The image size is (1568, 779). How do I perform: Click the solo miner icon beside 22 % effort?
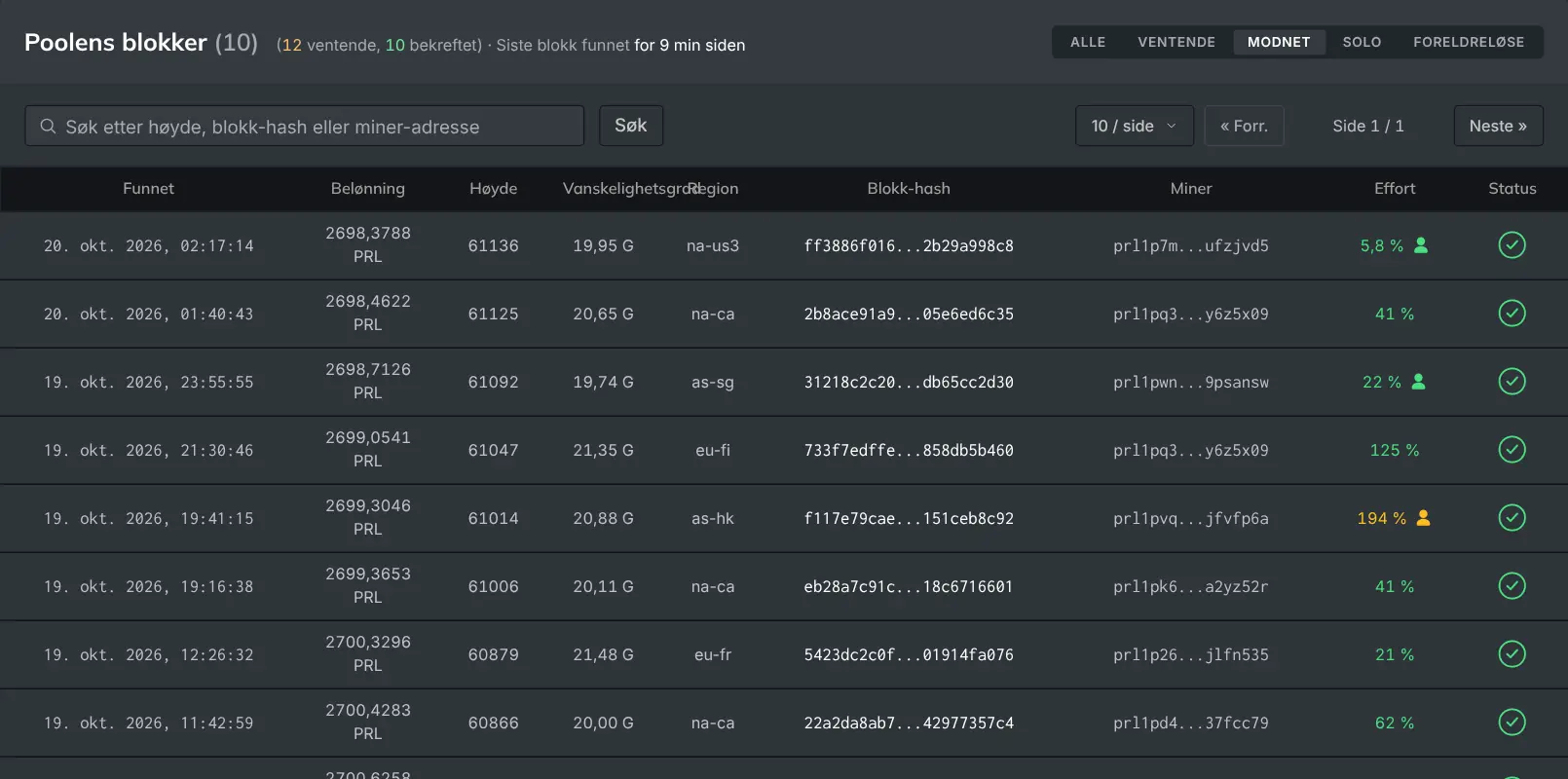1418,382
